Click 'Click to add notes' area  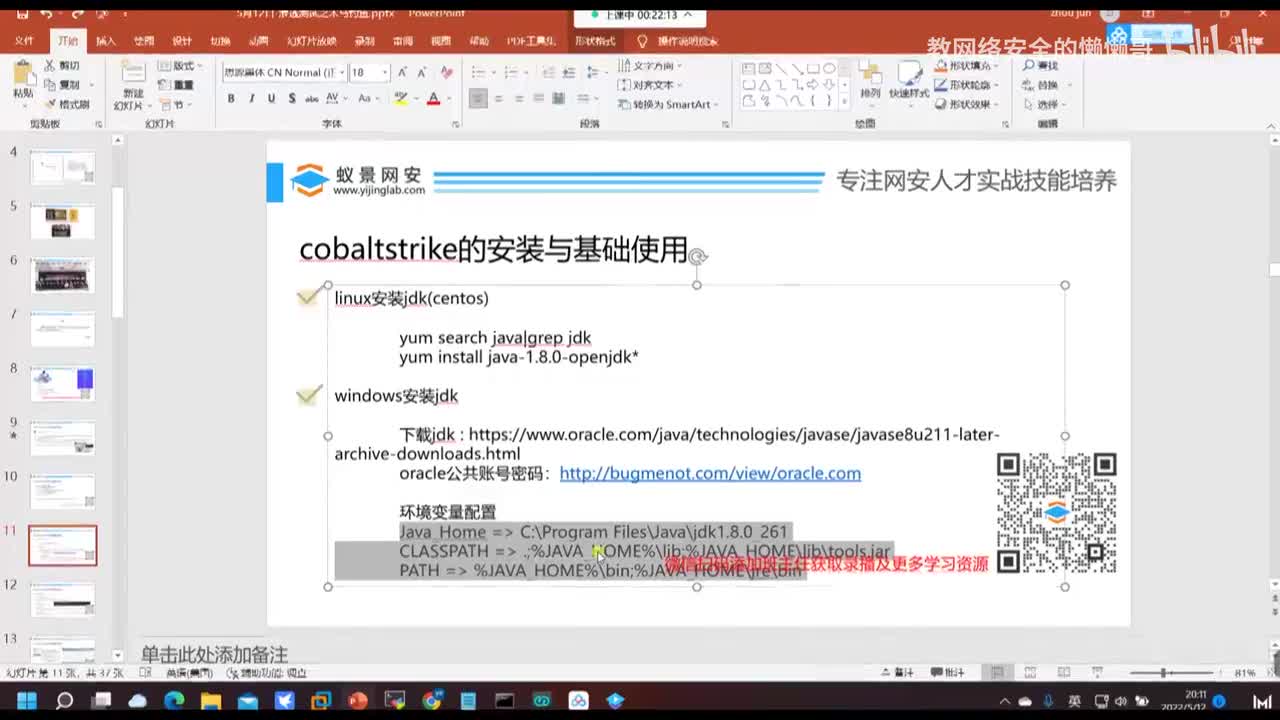(214, 654)
